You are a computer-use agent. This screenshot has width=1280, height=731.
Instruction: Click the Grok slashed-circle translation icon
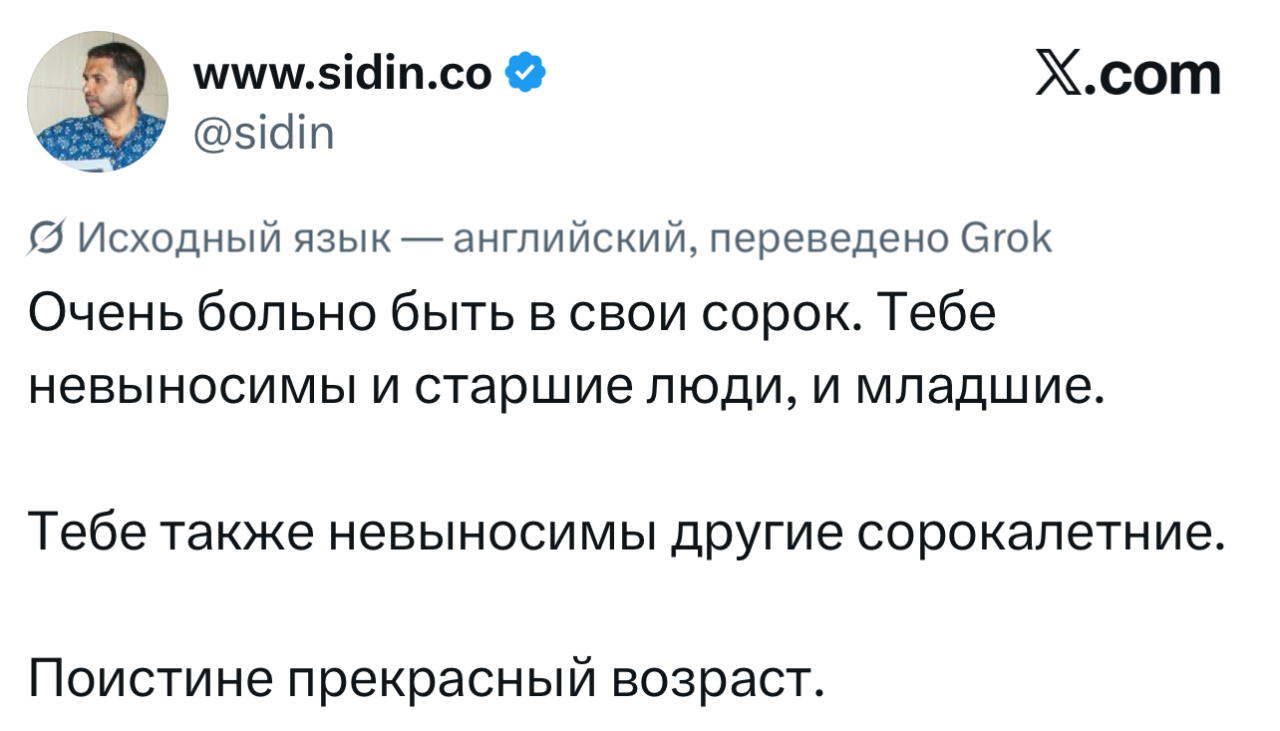tap(44, 240)
